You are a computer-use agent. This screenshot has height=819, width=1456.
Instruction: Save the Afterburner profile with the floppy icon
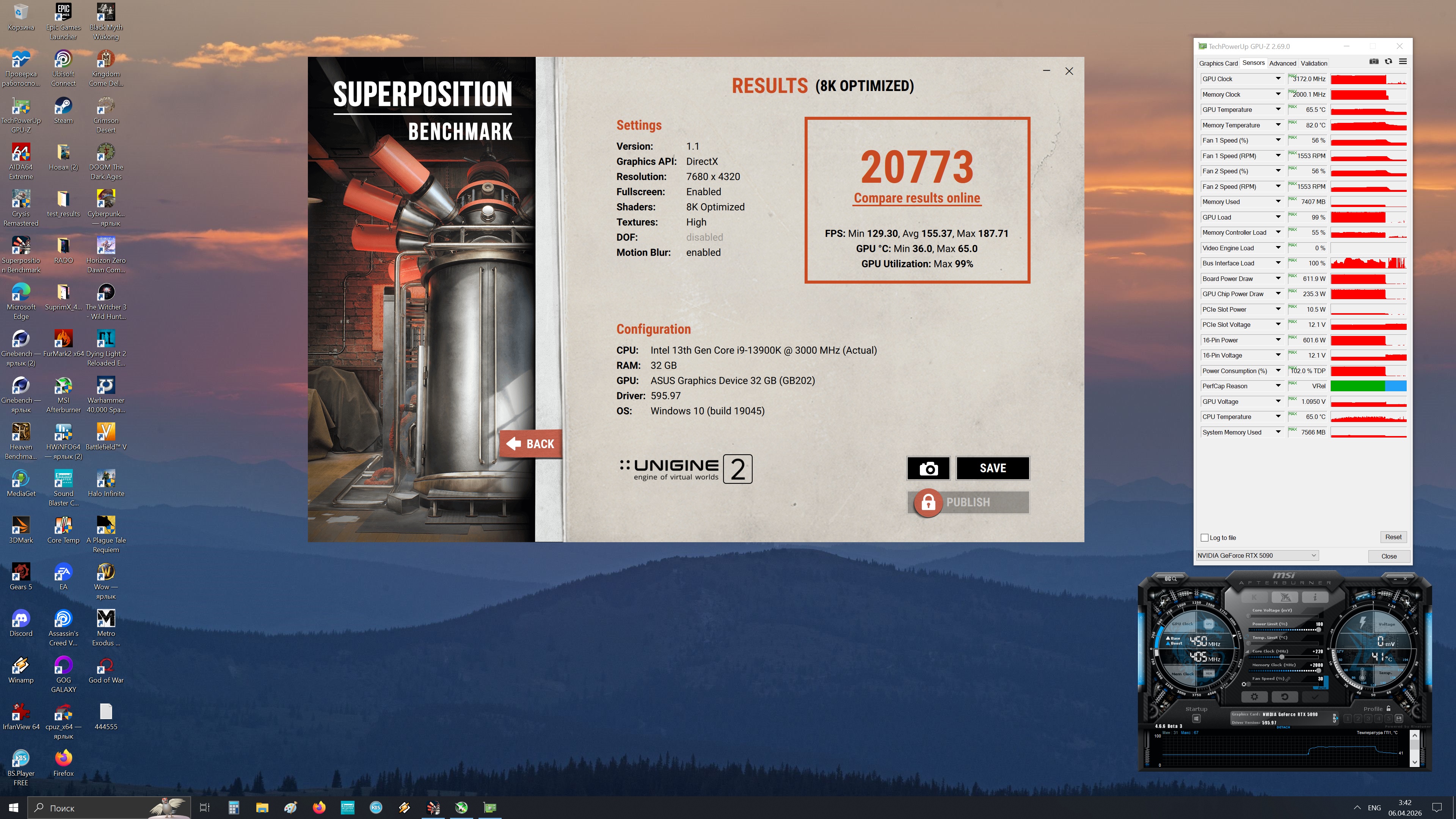pos(1399,719)
